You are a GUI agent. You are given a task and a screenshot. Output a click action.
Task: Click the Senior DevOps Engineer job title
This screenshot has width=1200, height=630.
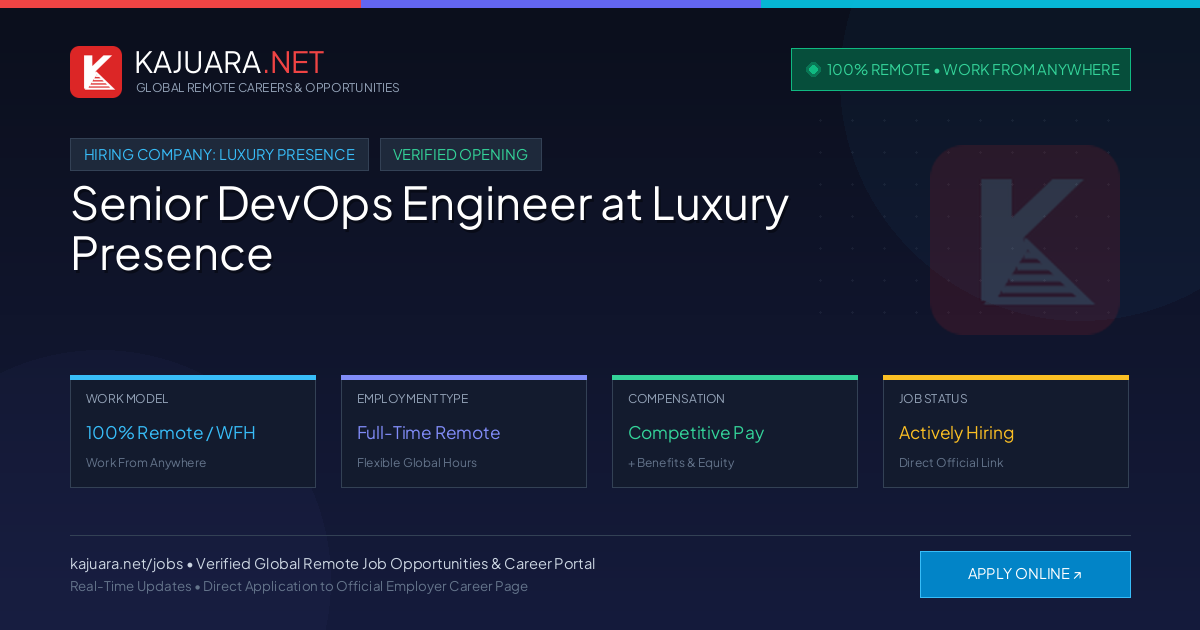tap(430, 228)
